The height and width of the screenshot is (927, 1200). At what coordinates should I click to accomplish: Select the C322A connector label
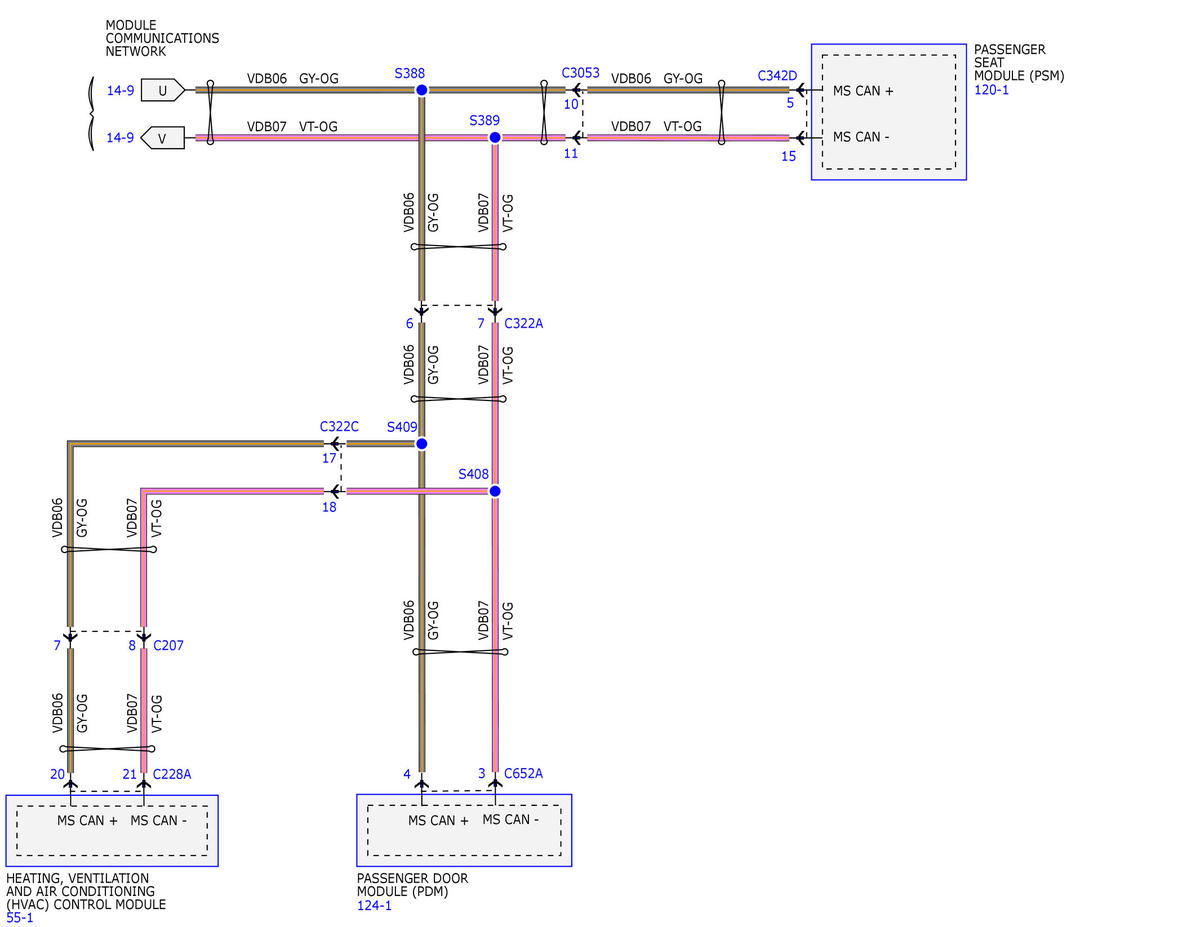pyautogui.click(x=523, y=323)
